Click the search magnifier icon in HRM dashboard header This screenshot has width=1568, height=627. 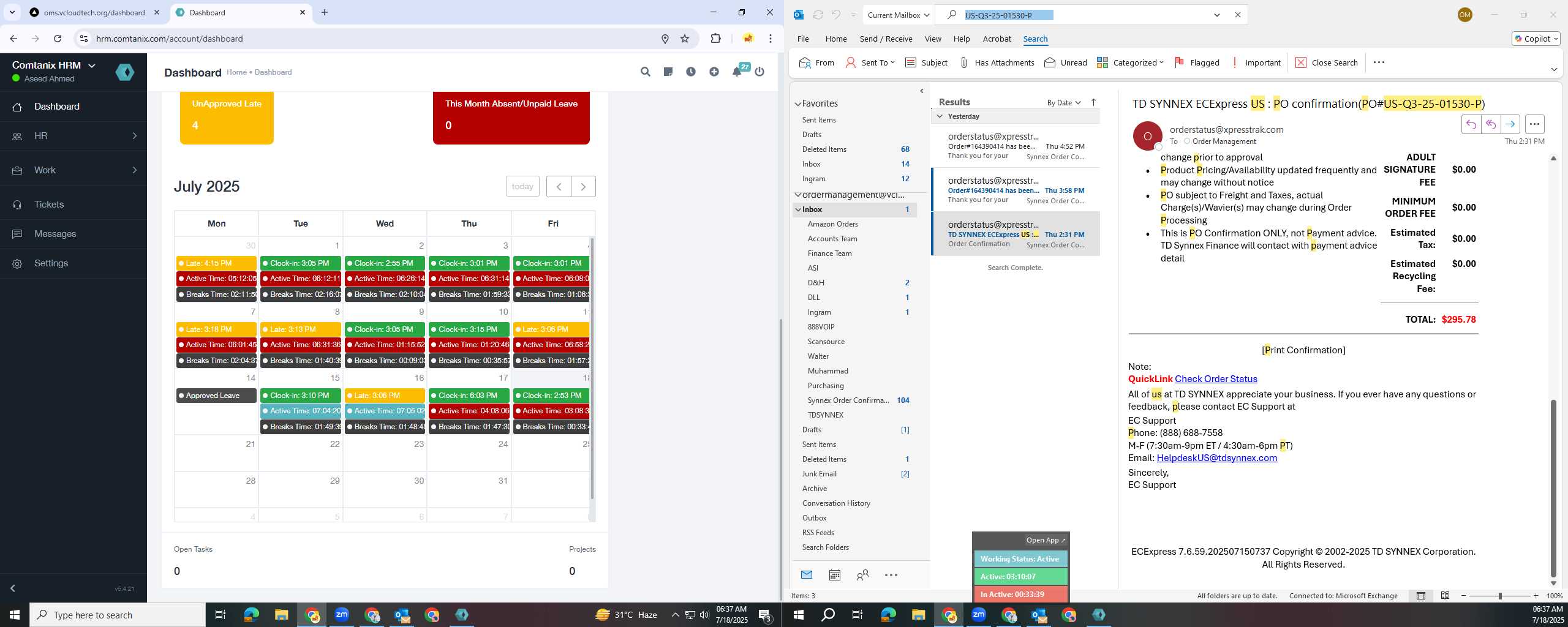click(645, 72)
